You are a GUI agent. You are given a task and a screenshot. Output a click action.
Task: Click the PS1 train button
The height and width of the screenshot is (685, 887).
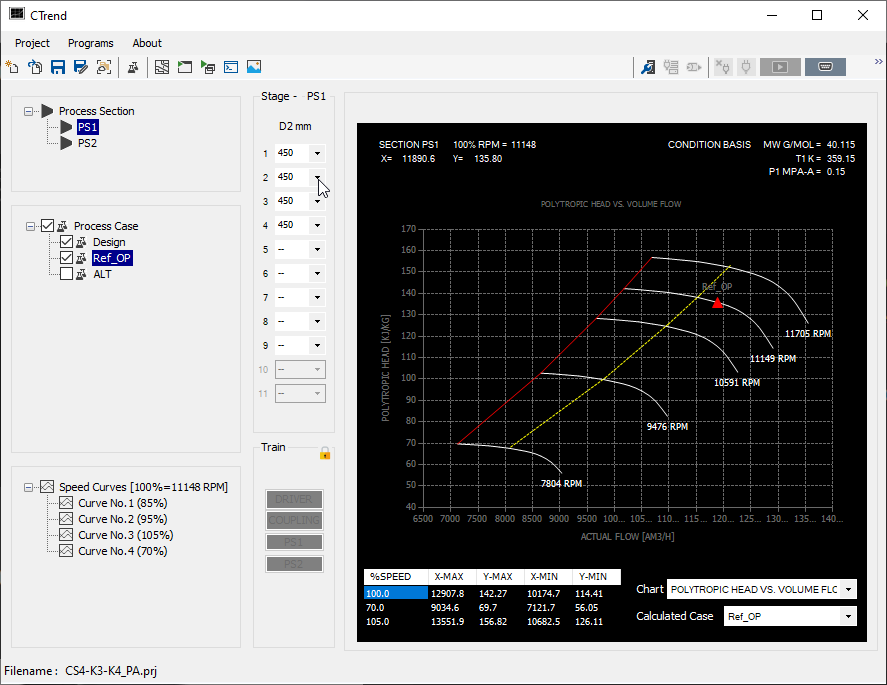[x=294, y=542]
